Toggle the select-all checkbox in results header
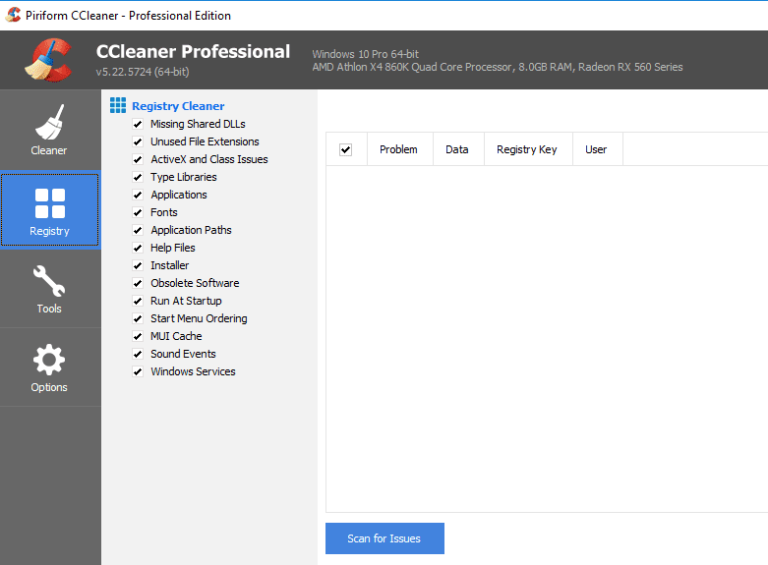The height and width of the screenshot is (565, 768). click(346, 150)
